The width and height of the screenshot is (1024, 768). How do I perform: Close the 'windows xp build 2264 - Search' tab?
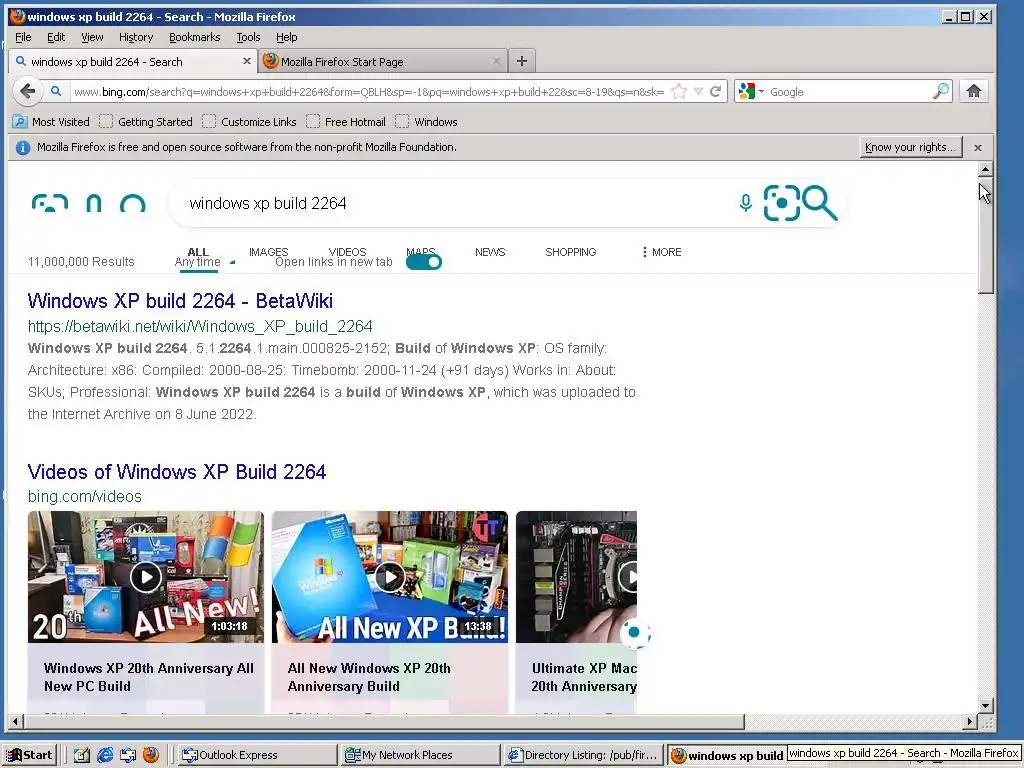click(246, 61)
